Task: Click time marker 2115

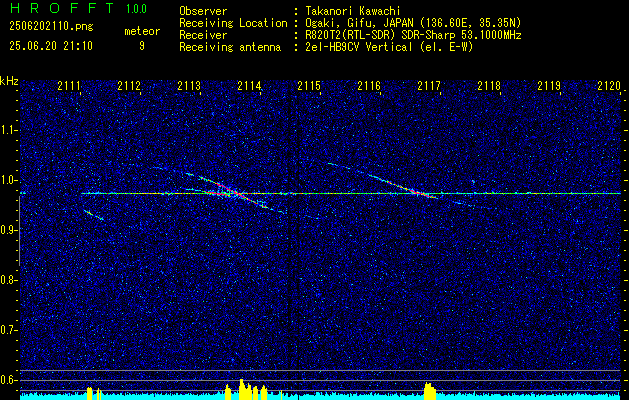Action: [309, 85]
